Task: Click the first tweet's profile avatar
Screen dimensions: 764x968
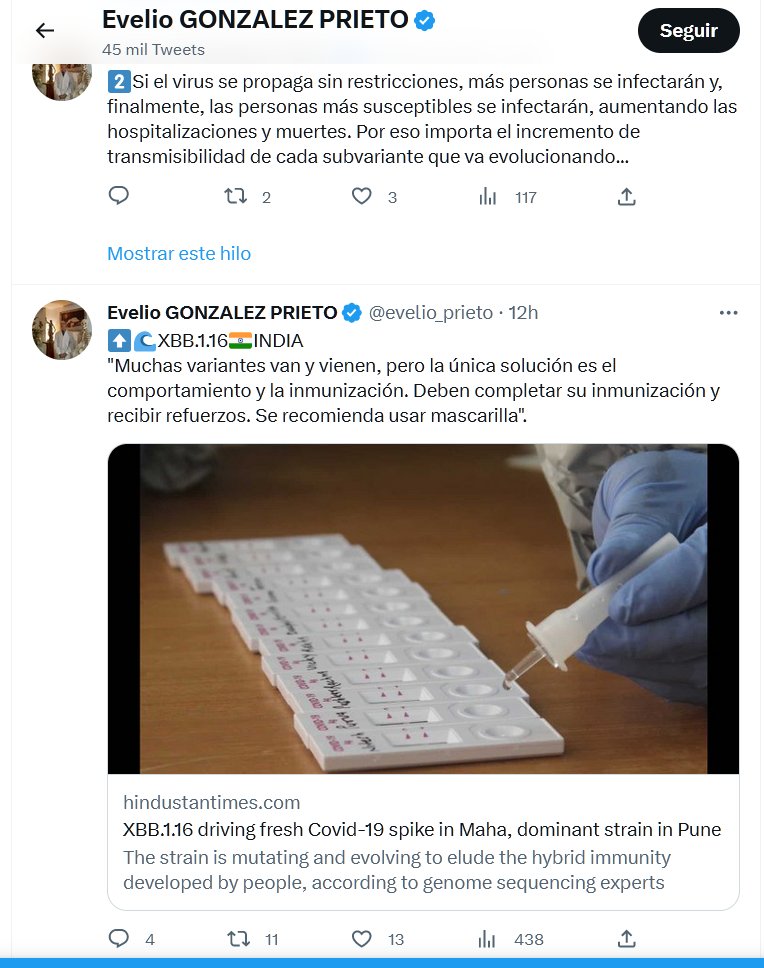Action: point(63,72)
